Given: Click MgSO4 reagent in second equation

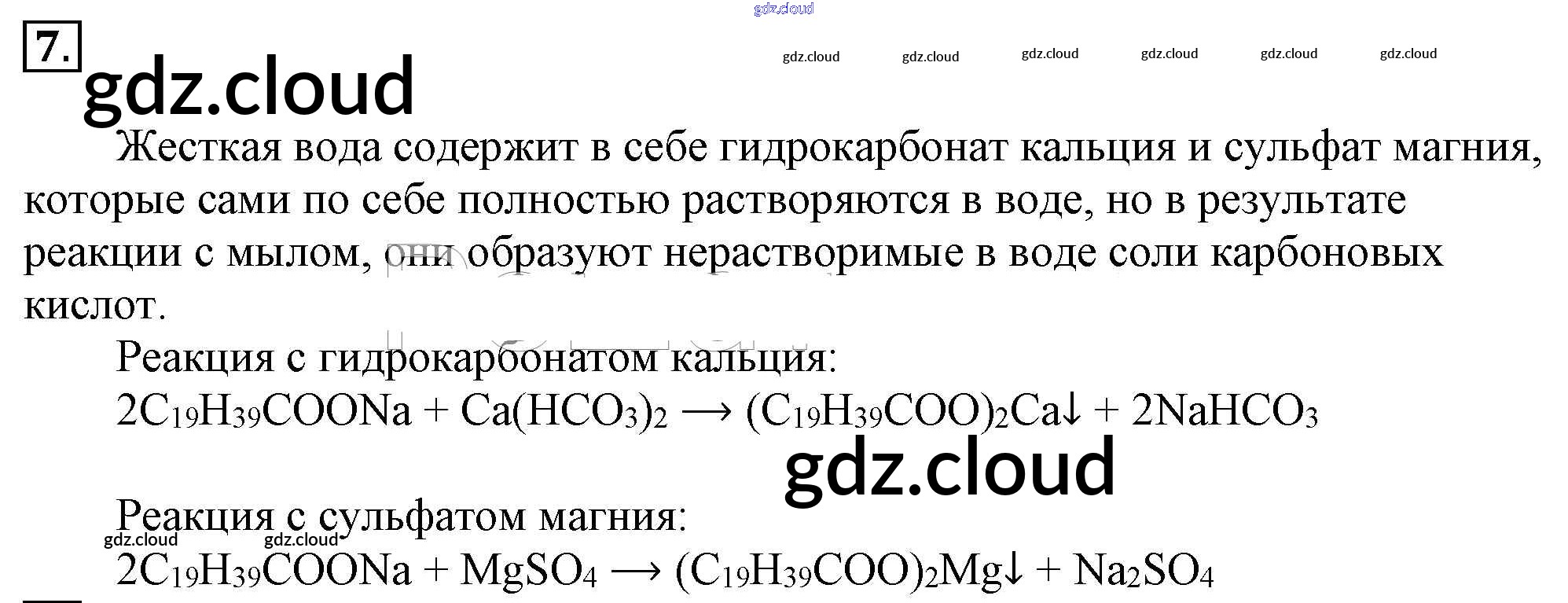Looking at the screenshot, I should [528, 570].
